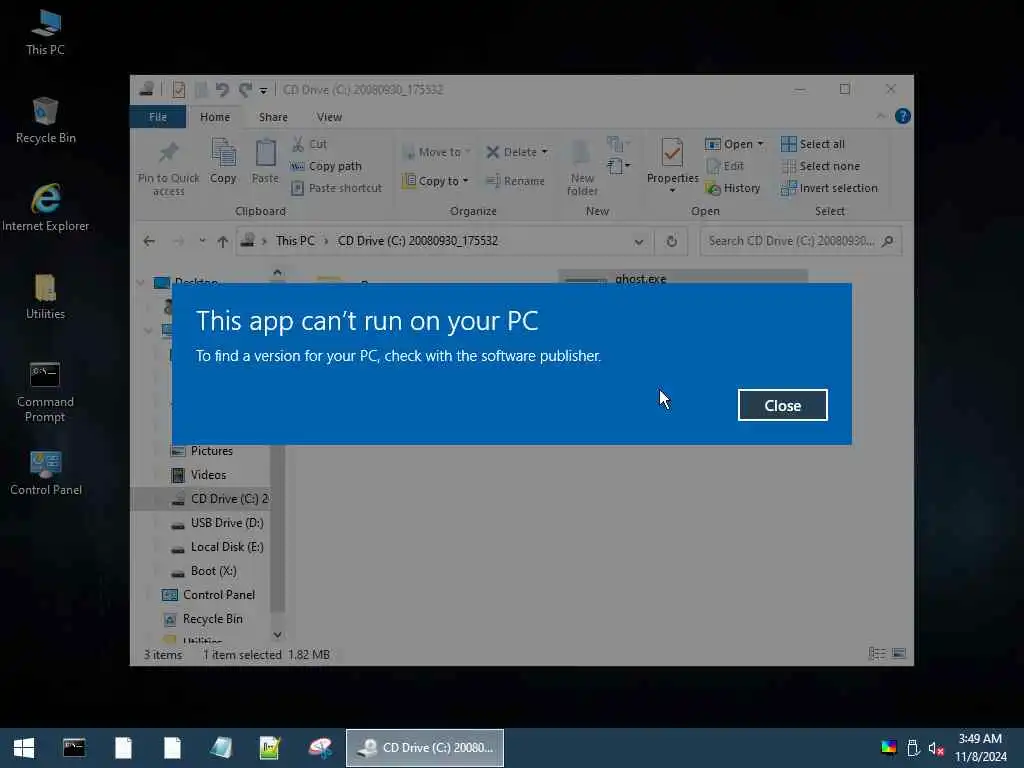The height and width of the screenshot is (768, 1024).
Task: Click Copy path in the ribbon
Action: click(325, 167)
